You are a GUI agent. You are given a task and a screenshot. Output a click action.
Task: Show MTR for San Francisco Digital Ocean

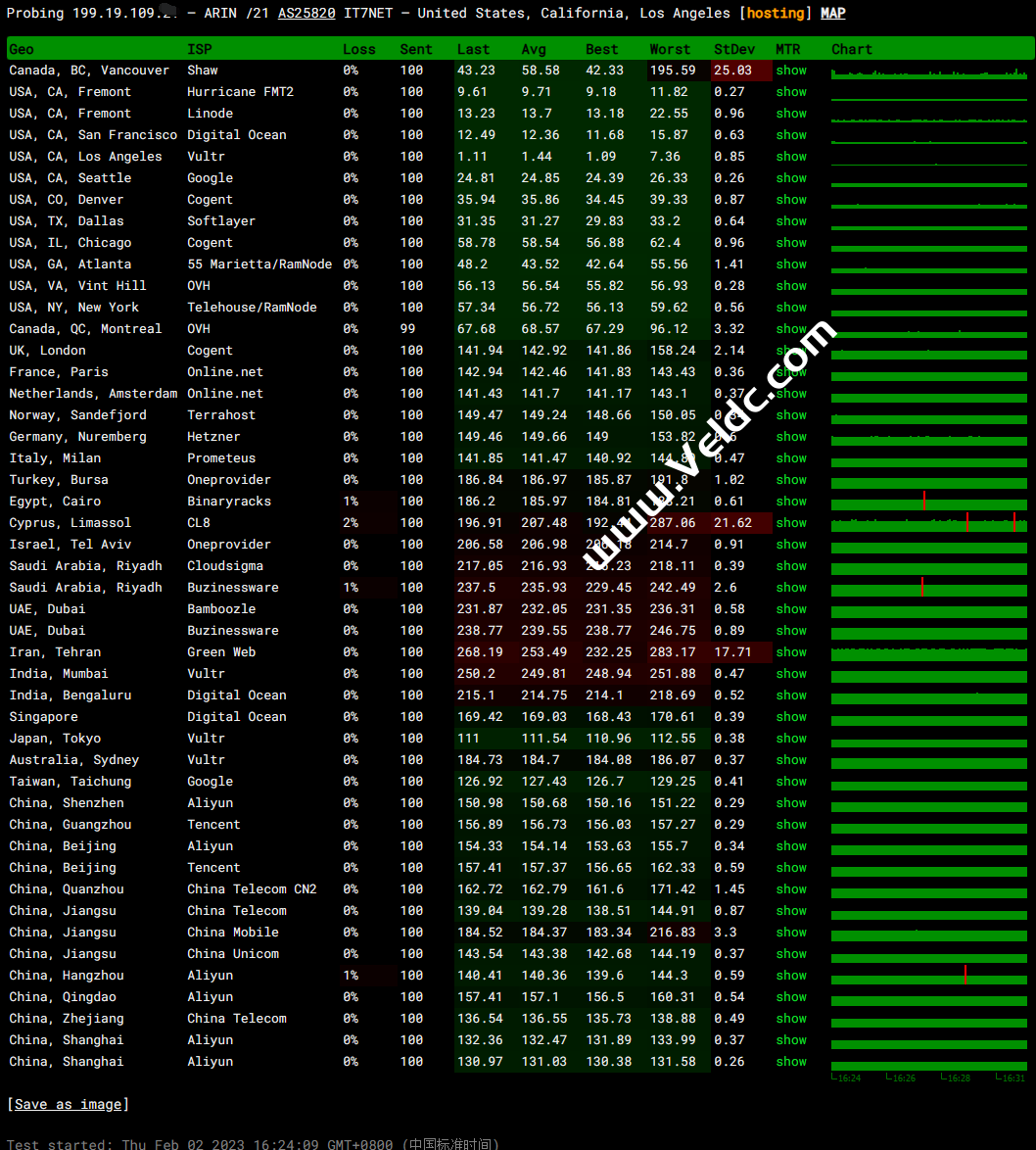tap(791, 135)
